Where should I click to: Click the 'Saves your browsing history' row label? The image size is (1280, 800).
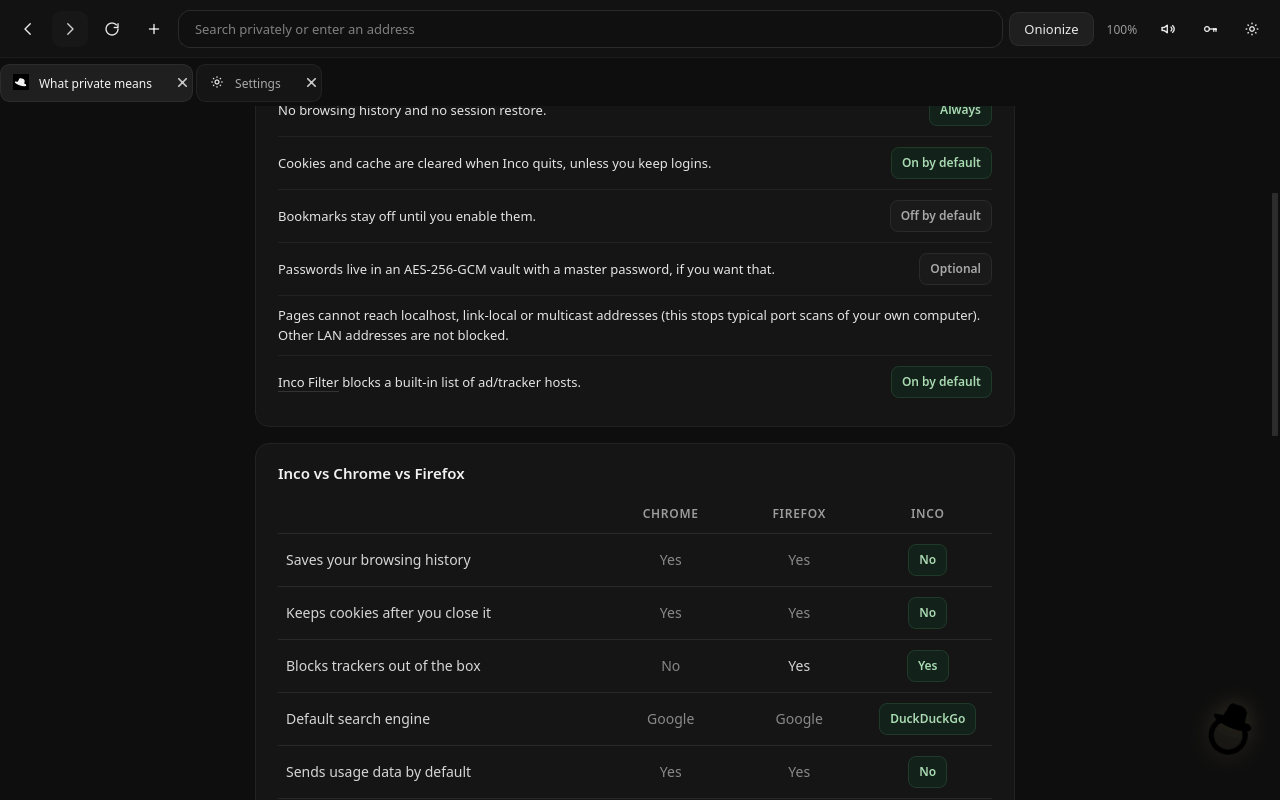coord(378,560)
